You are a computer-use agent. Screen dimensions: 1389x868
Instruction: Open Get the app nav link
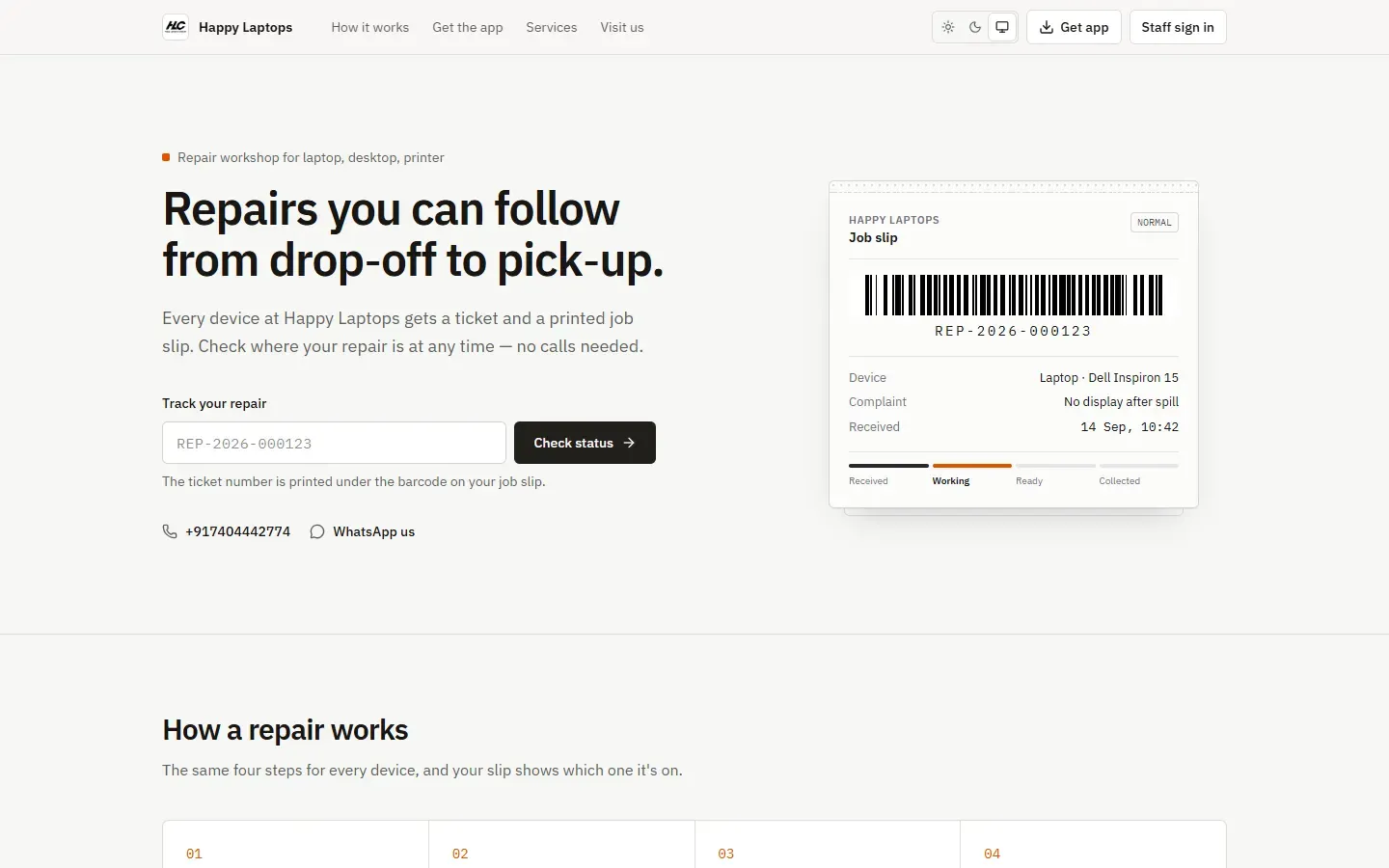click(x=468, y=27)
